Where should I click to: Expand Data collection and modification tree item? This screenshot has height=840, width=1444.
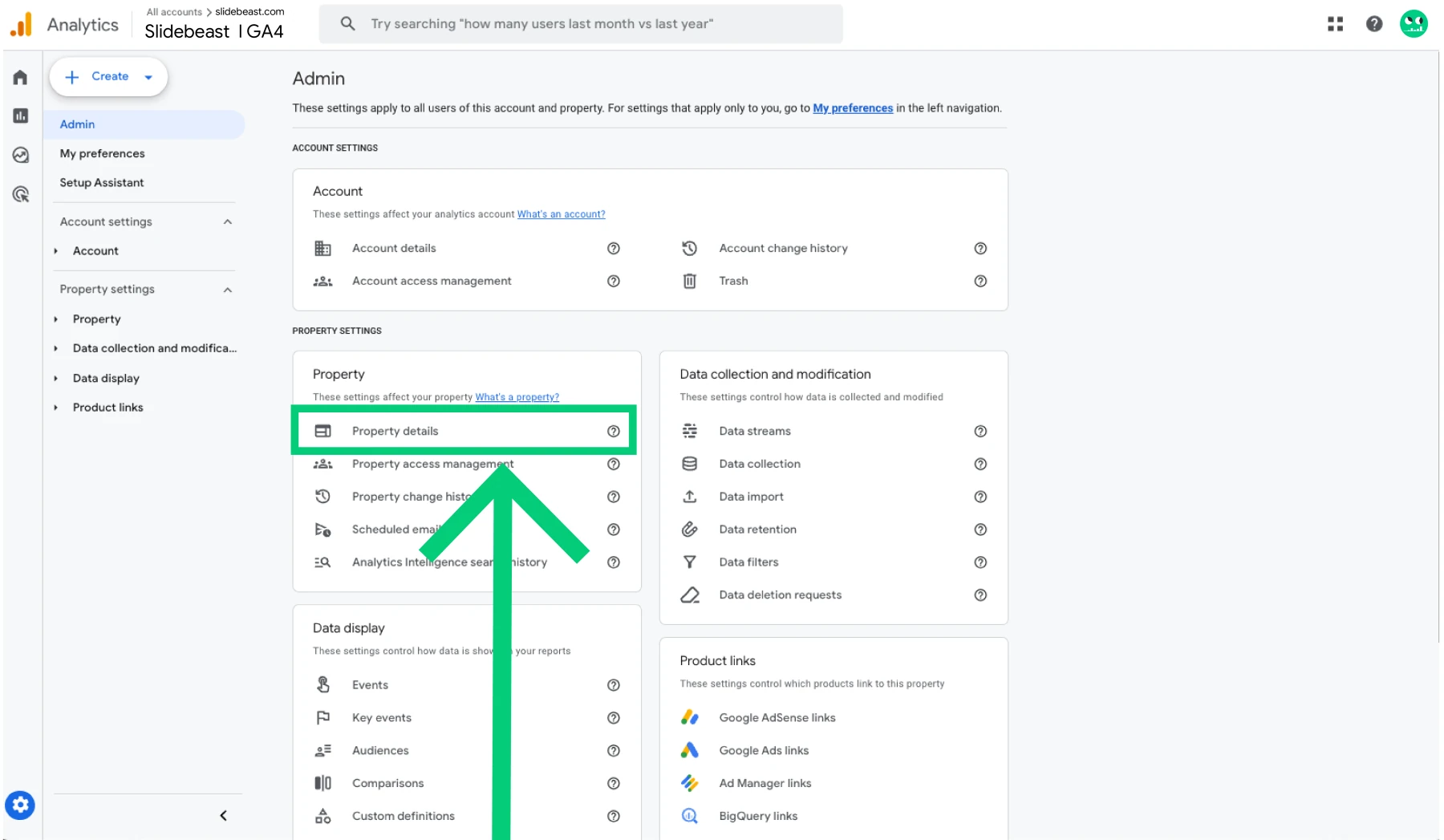coord(55,348)
